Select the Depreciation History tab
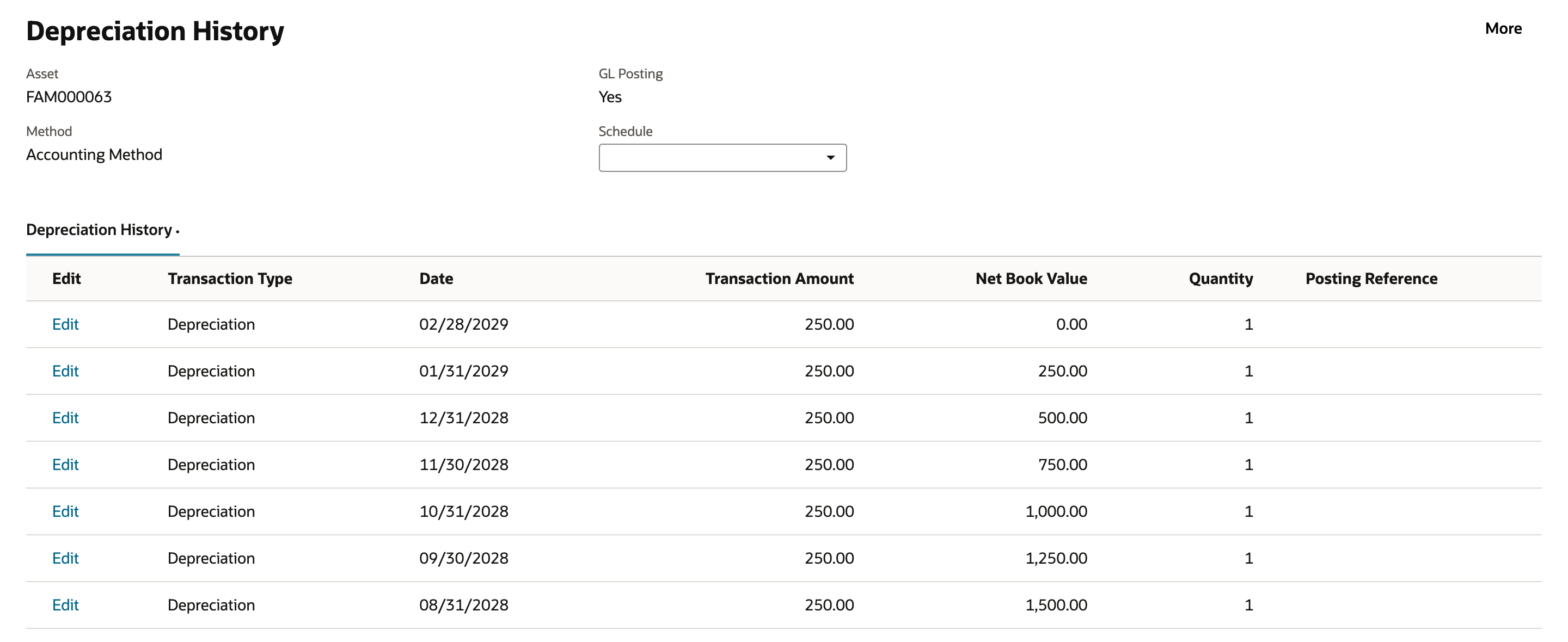The width and height of the screenshot is (1568, 642). tap(102, 230)
